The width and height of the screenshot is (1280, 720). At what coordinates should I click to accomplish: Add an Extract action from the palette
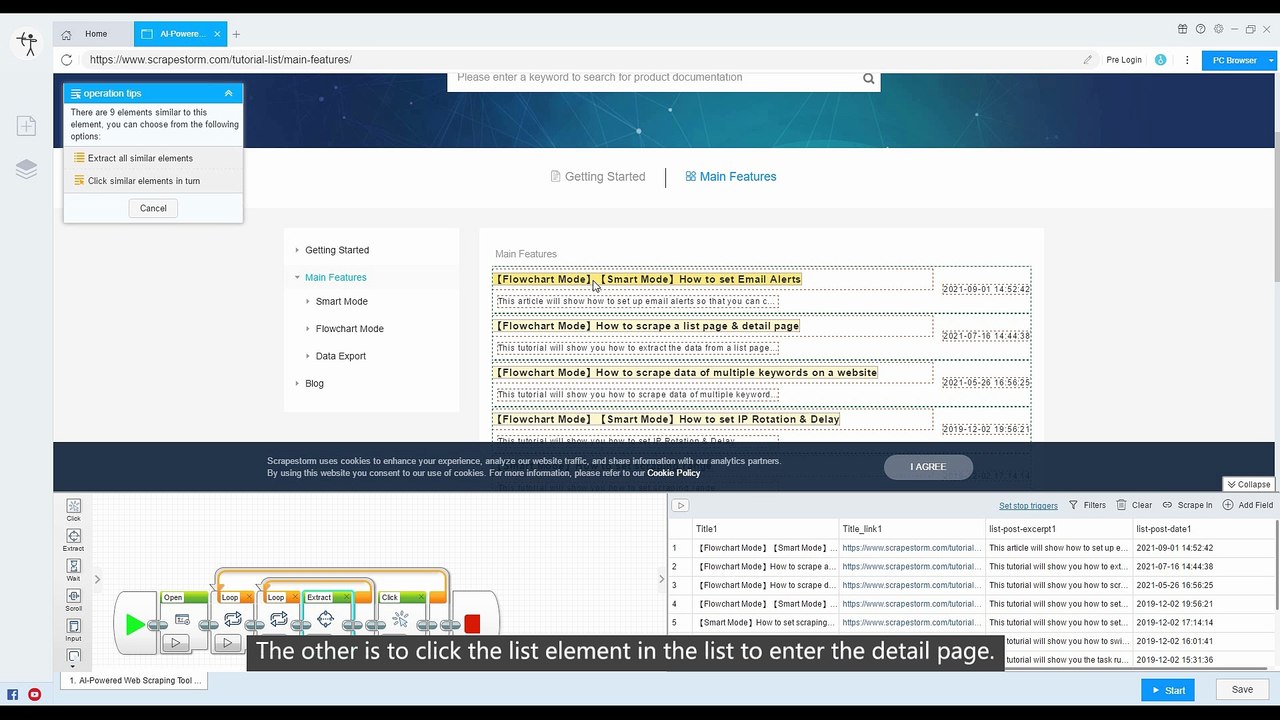(73, 540)
